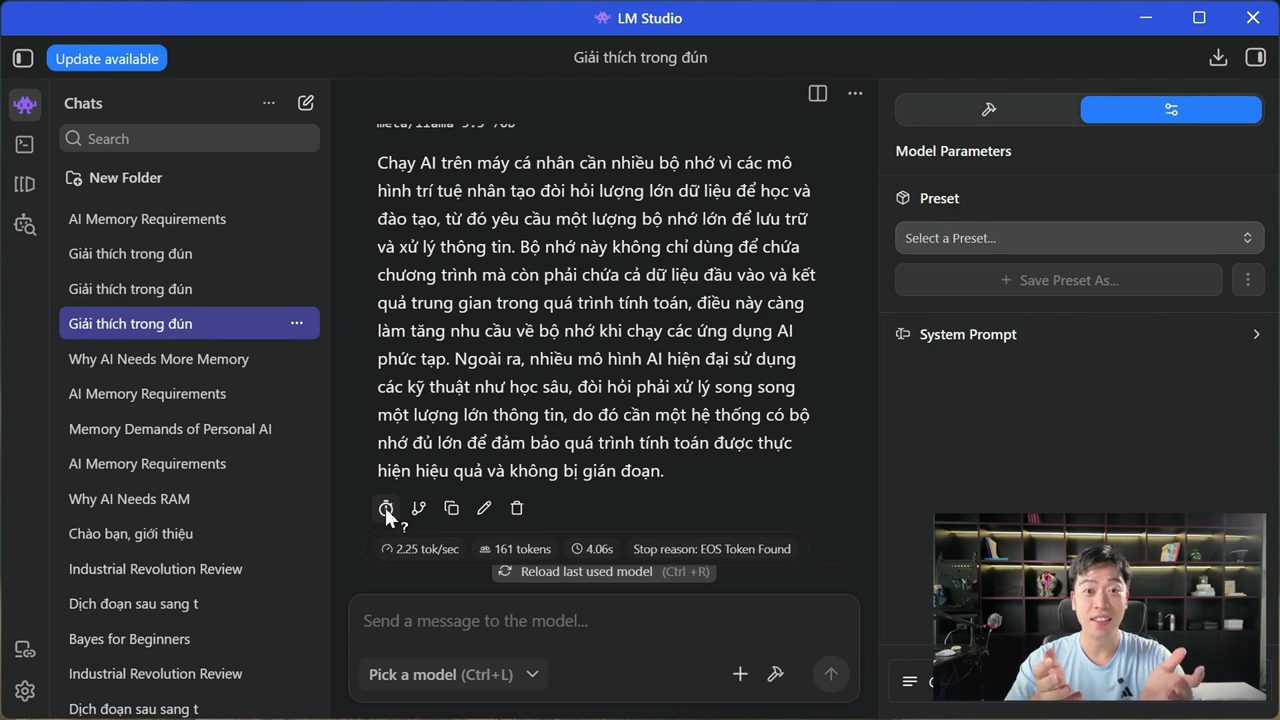The image size is (1280, 720).
Task: Edit the assistant message with pencil icon
Action: pos(484,508)
